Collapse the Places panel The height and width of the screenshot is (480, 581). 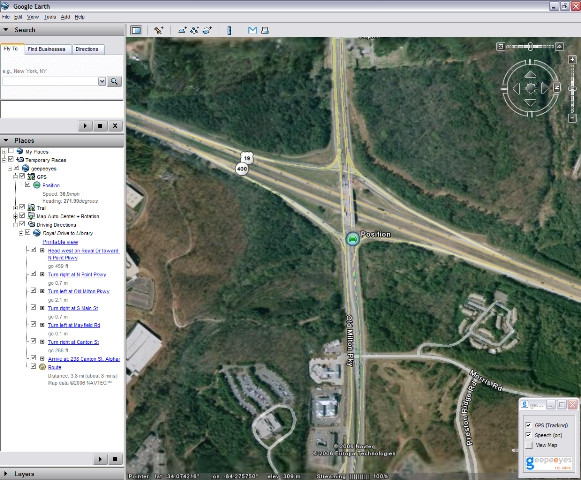click(x=6, y=140)
